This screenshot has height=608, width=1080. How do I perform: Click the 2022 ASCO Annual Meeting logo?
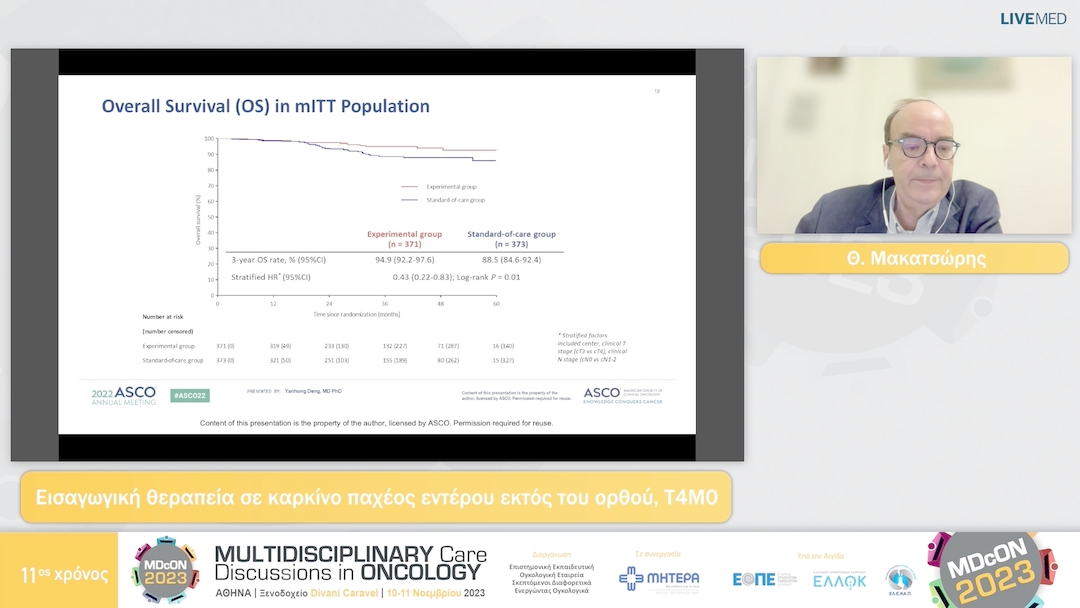coord(124,395)
